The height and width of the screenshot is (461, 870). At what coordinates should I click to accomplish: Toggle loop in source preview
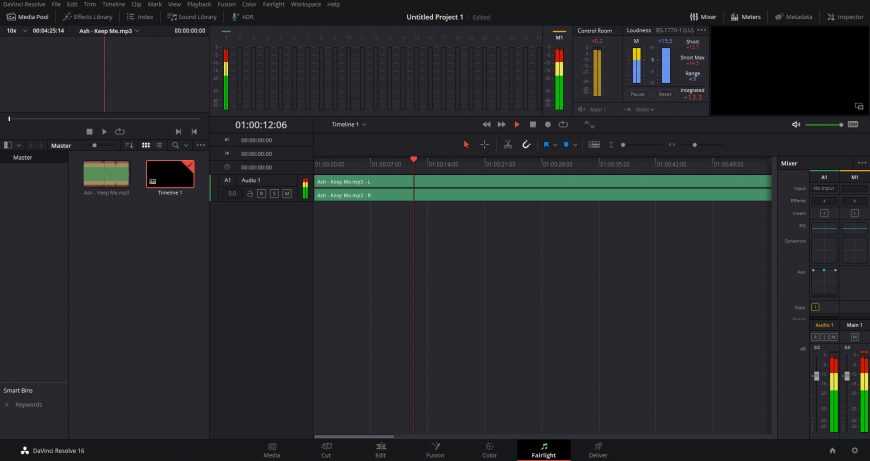click(x=119, y=132)
